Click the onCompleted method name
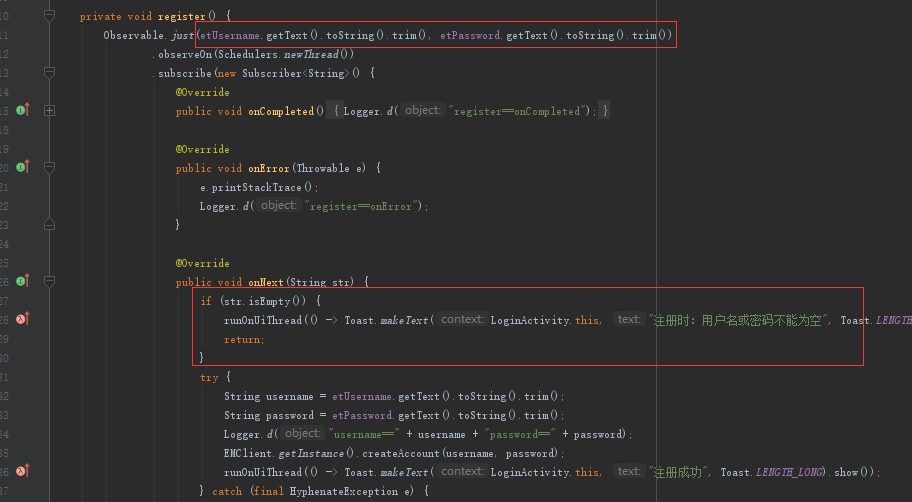This screenshot has height=502, width=912. pos(281,111)
